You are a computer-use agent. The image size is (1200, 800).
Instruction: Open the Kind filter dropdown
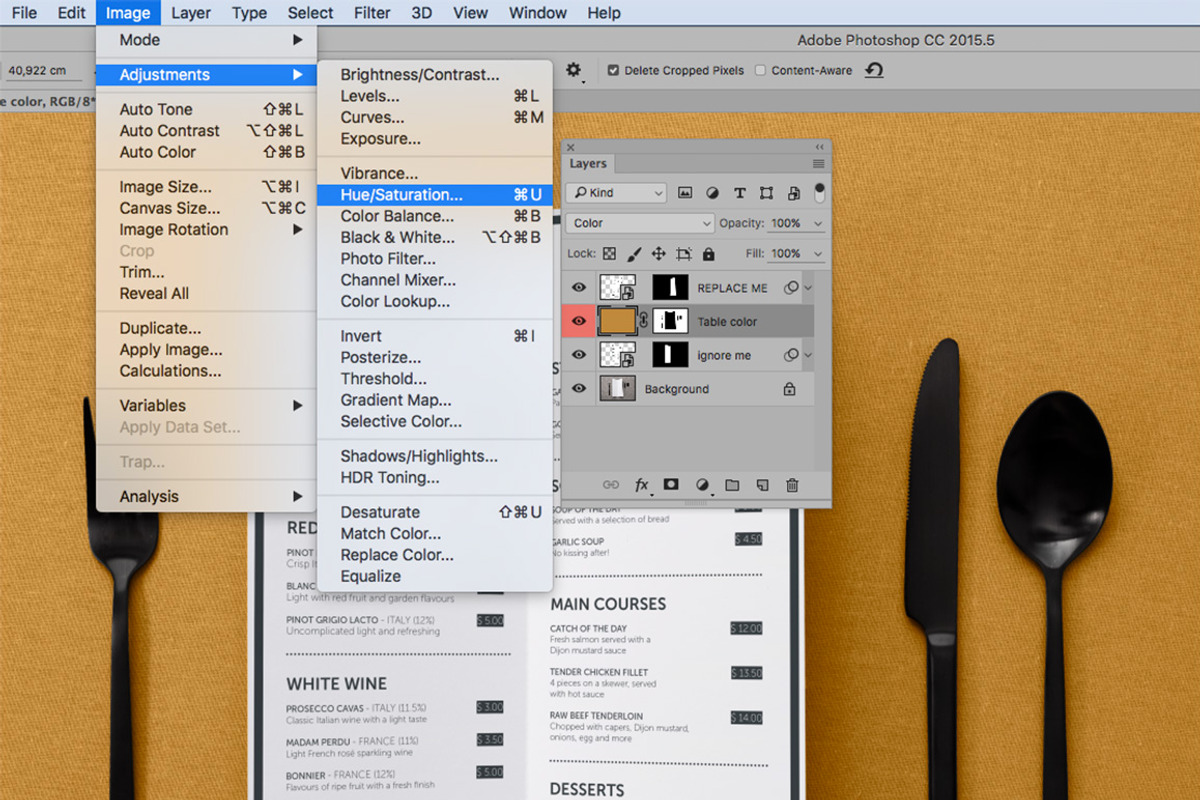pyautogui.click(x=616, y=193)
